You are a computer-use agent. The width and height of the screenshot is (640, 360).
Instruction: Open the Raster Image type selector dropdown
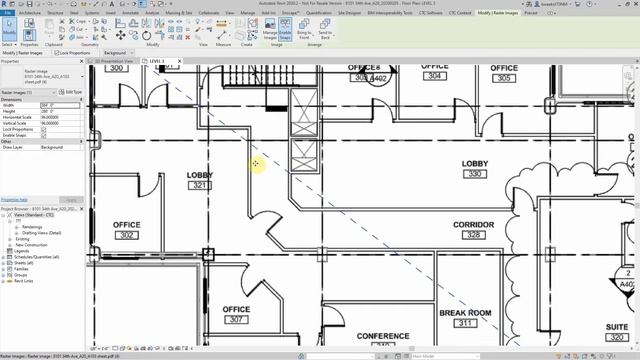click(x=82, y=76)
